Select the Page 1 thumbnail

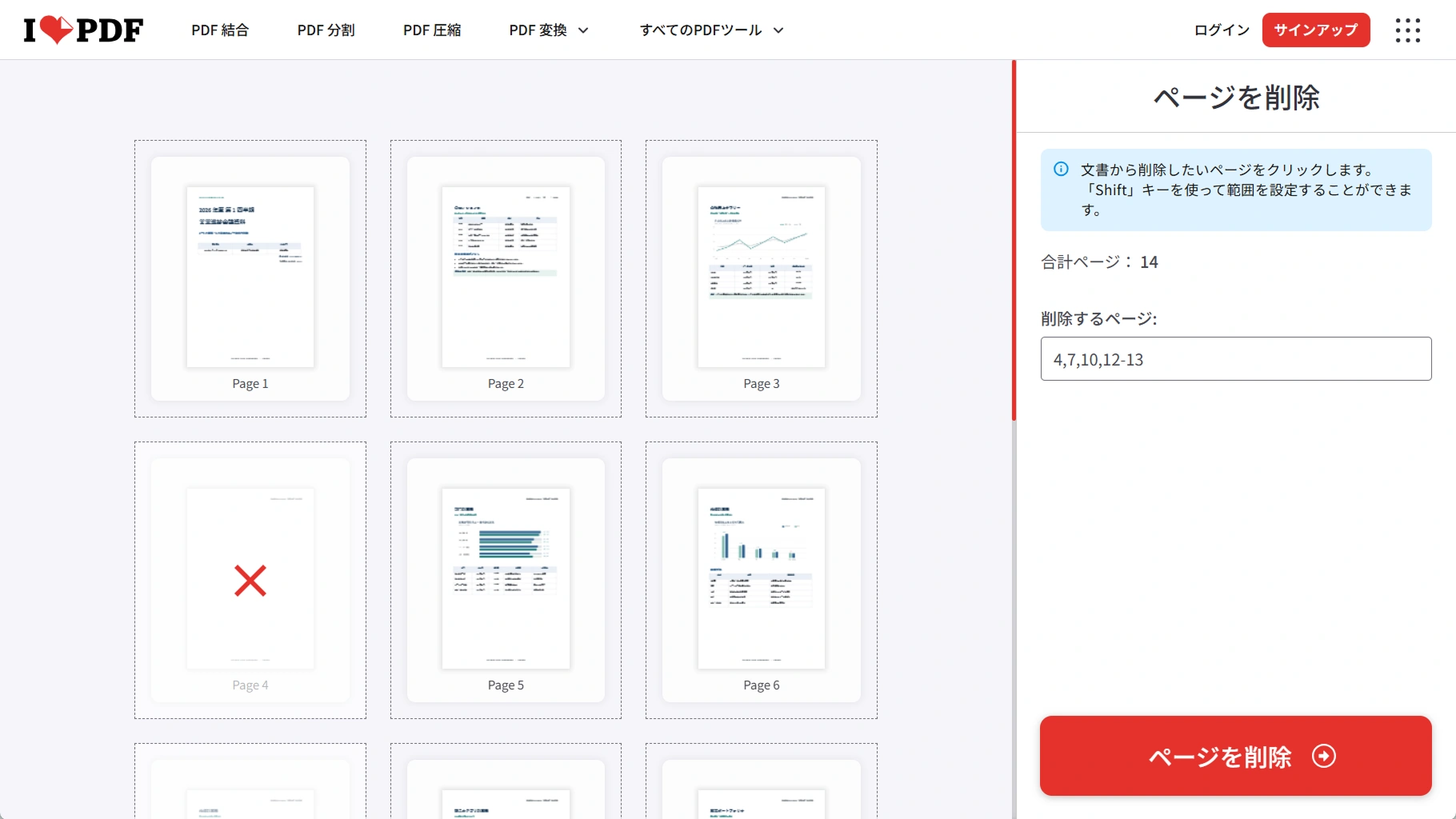[x=250, y=278]
